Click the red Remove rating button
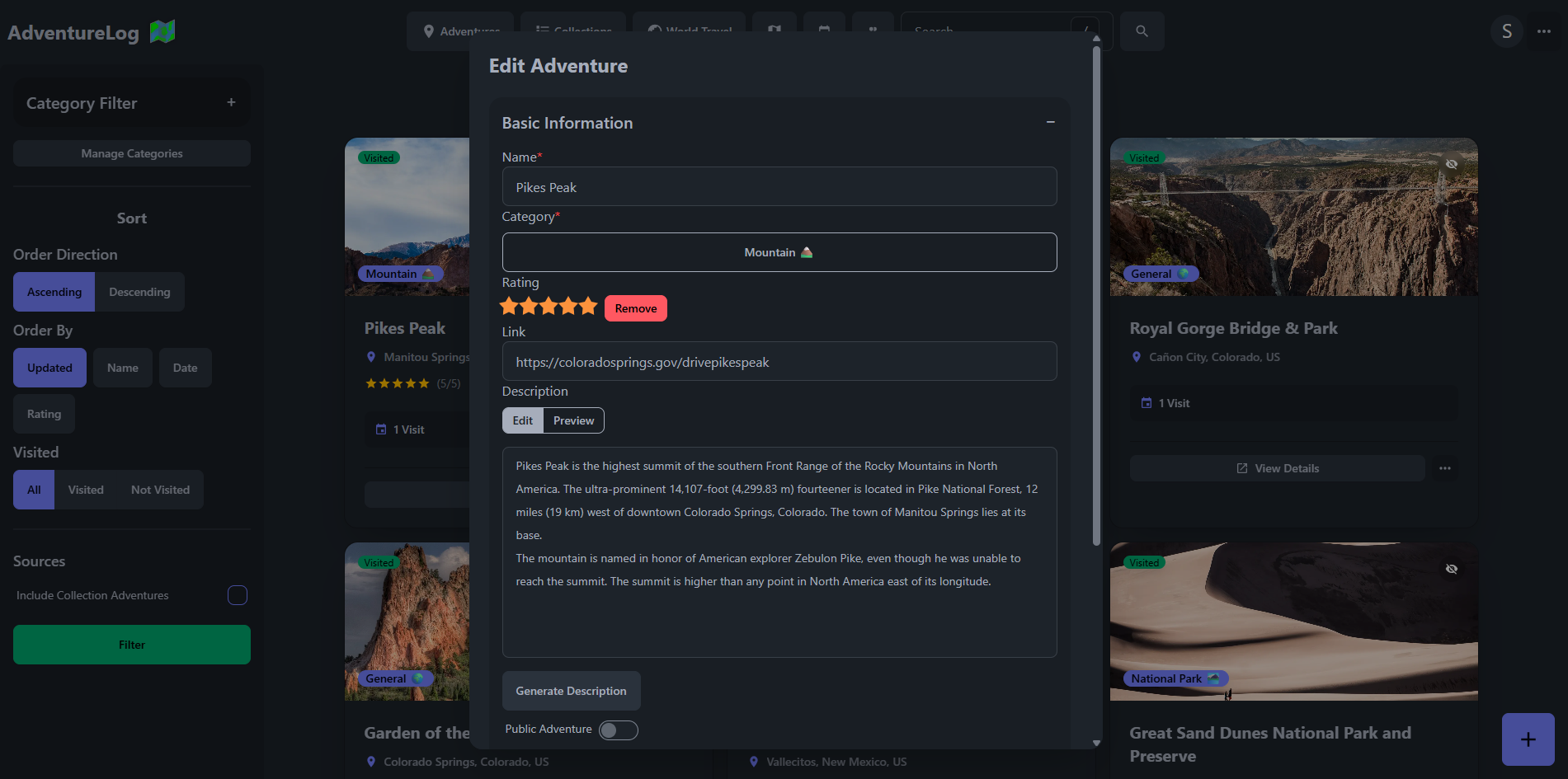 (x=635, y=308)
